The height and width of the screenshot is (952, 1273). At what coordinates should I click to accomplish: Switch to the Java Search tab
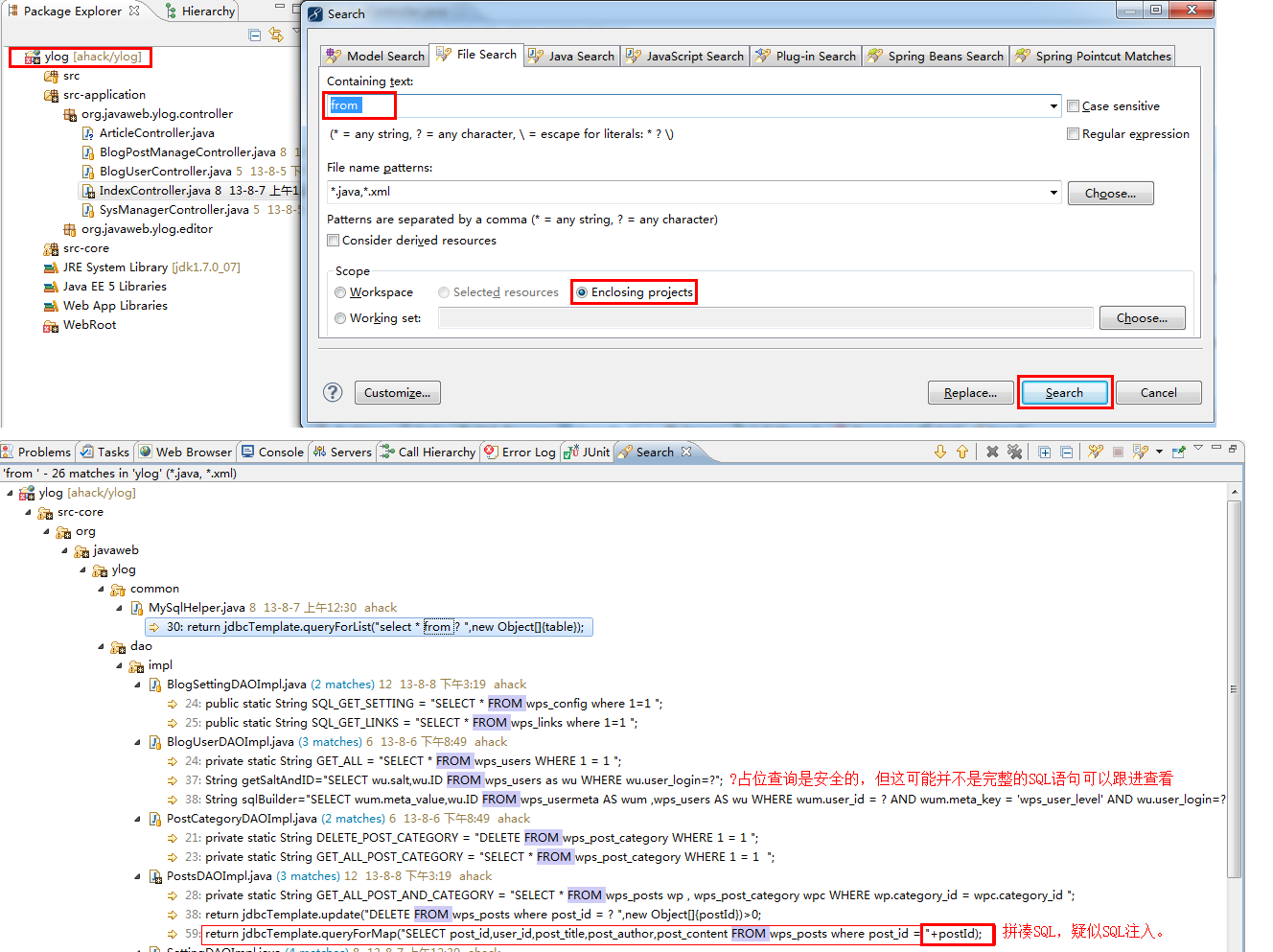pyautogui.click(x=571, y=56)
